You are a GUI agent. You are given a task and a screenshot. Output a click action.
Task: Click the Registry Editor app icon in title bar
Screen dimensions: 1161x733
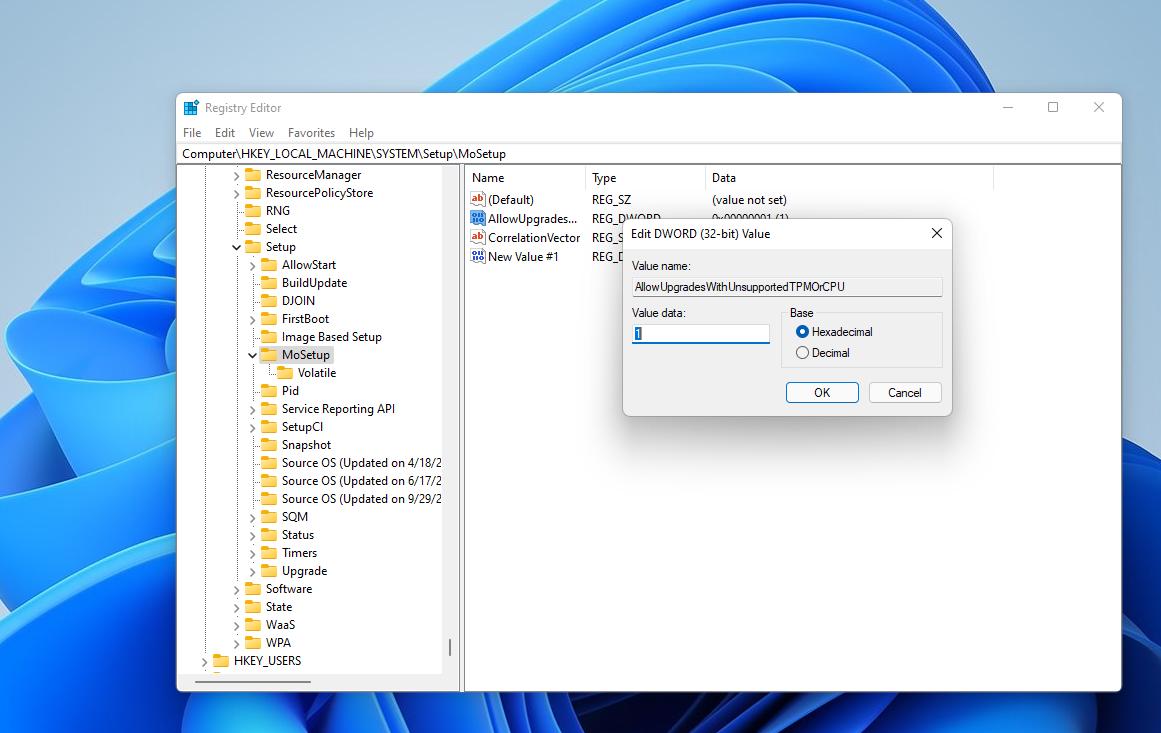pos(191,107)
